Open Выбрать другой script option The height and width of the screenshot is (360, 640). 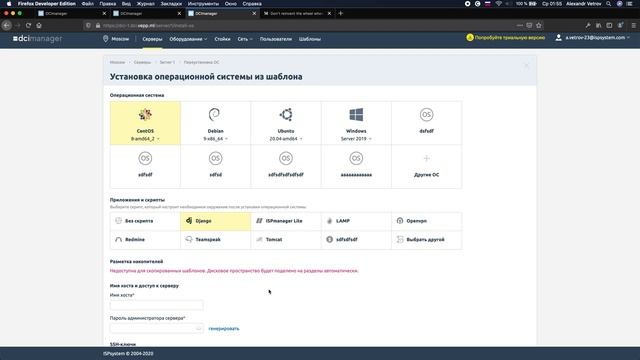point(427,240)
